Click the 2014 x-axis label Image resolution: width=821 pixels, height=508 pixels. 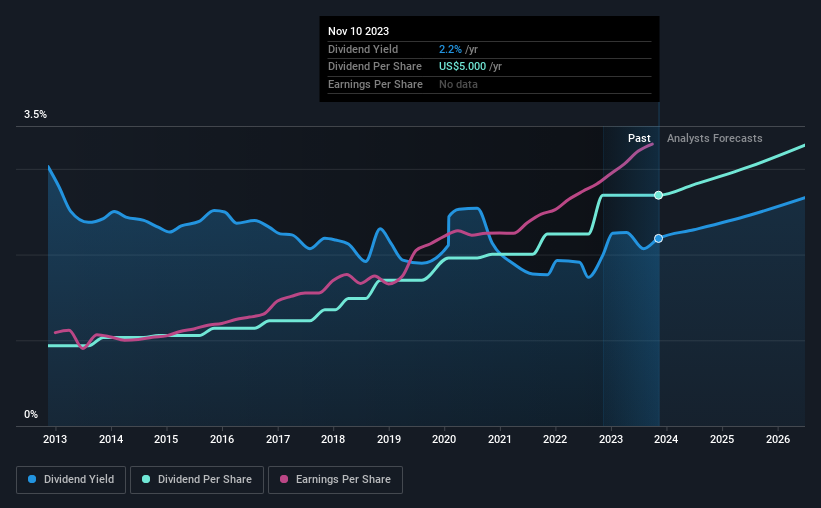tap(111, 439)
